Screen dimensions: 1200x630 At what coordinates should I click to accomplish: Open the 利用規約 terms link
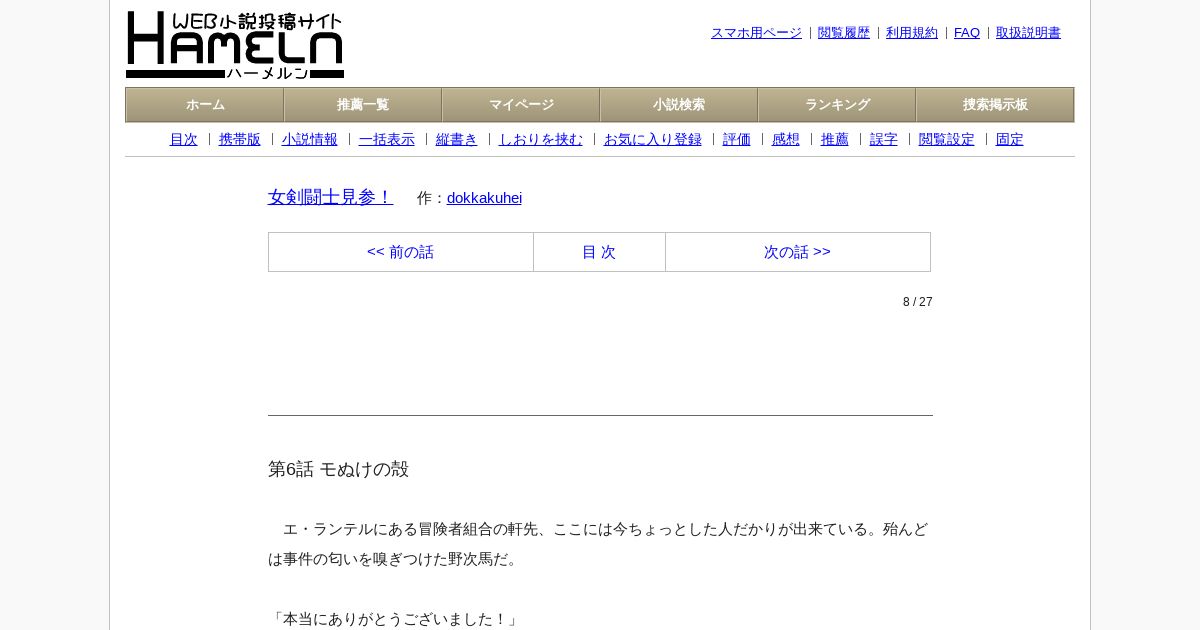(x=912, y=33)
